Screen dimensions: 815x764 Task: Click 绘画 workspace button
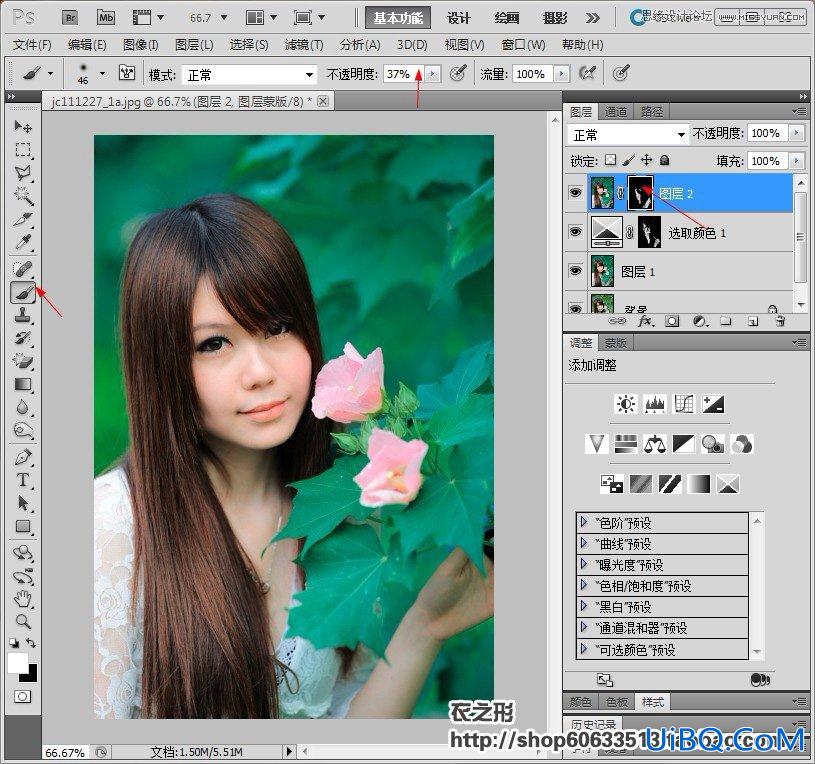click(506, 18)
